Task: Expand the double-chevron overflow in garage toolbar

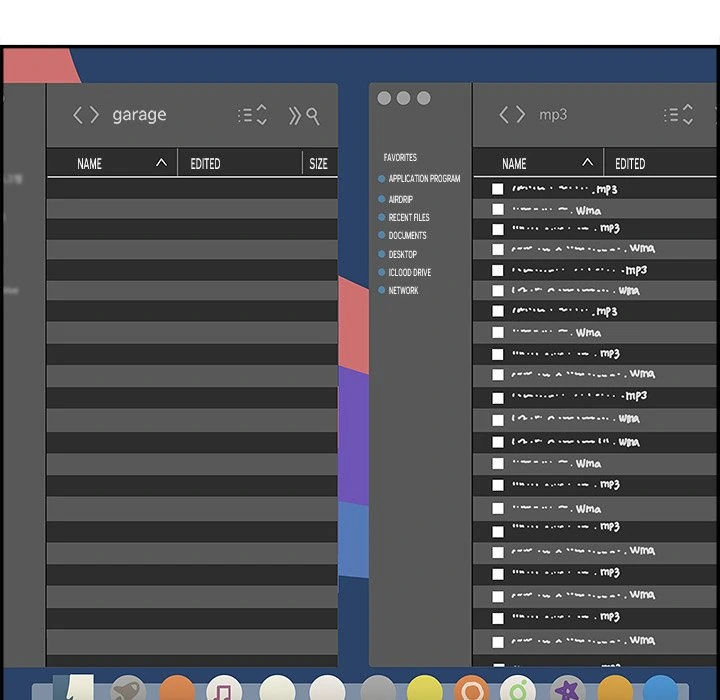Action: coord(294,116)
